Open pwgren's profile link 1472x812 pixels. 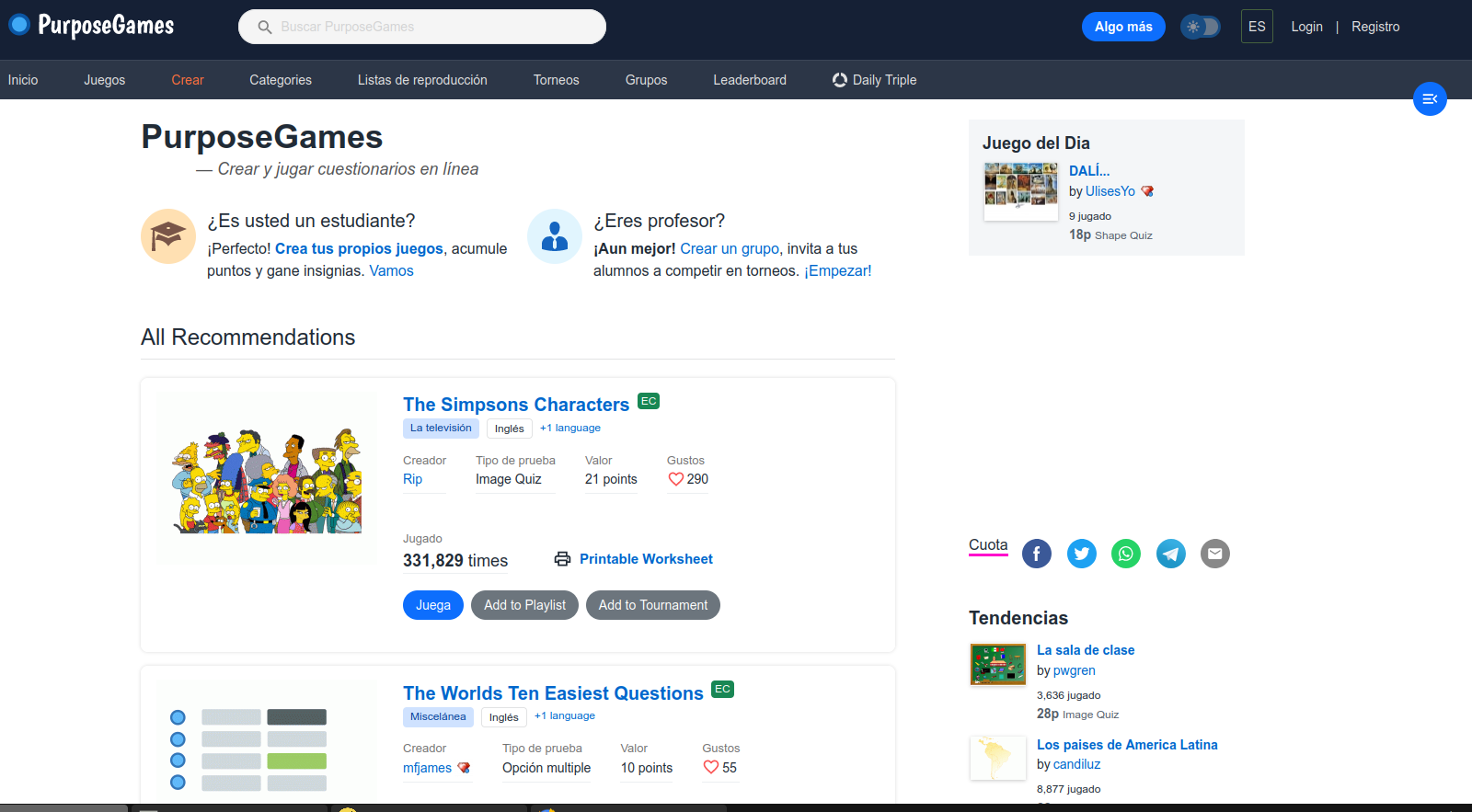point(1075,670)
